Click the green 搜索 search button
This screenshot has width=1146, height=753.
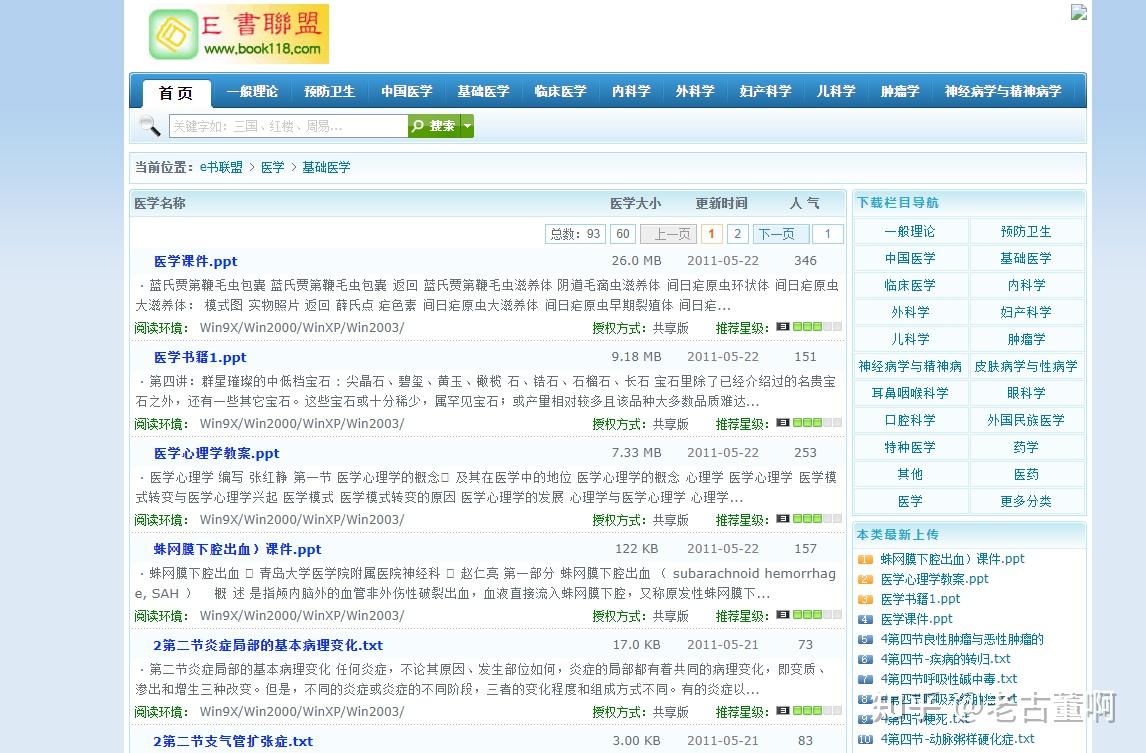click(435, 126)
